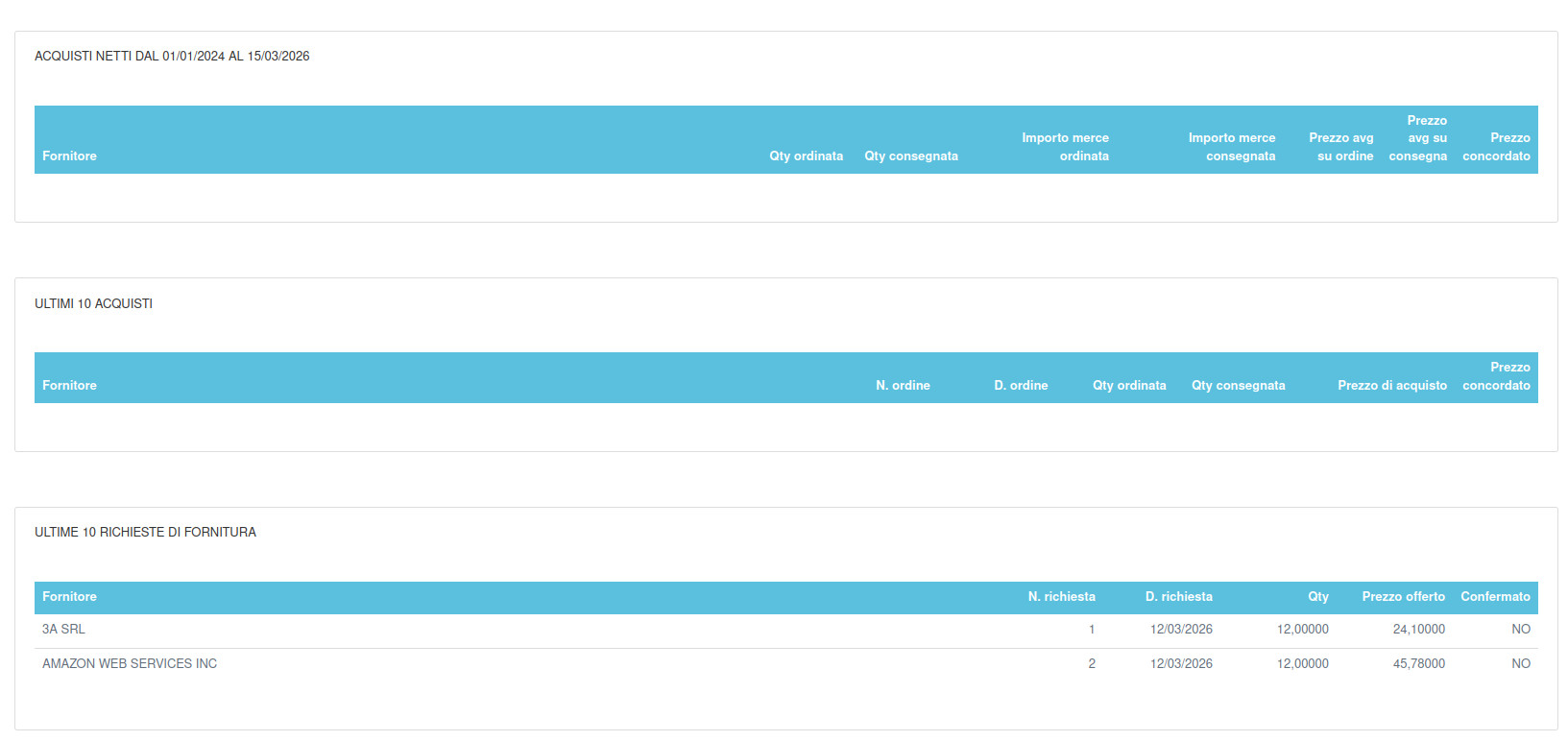Image resolution: width=1568 pixels, height=741 pixels.
Task: Click "Qty" header in supply requests table
Action: (1317, 596)
